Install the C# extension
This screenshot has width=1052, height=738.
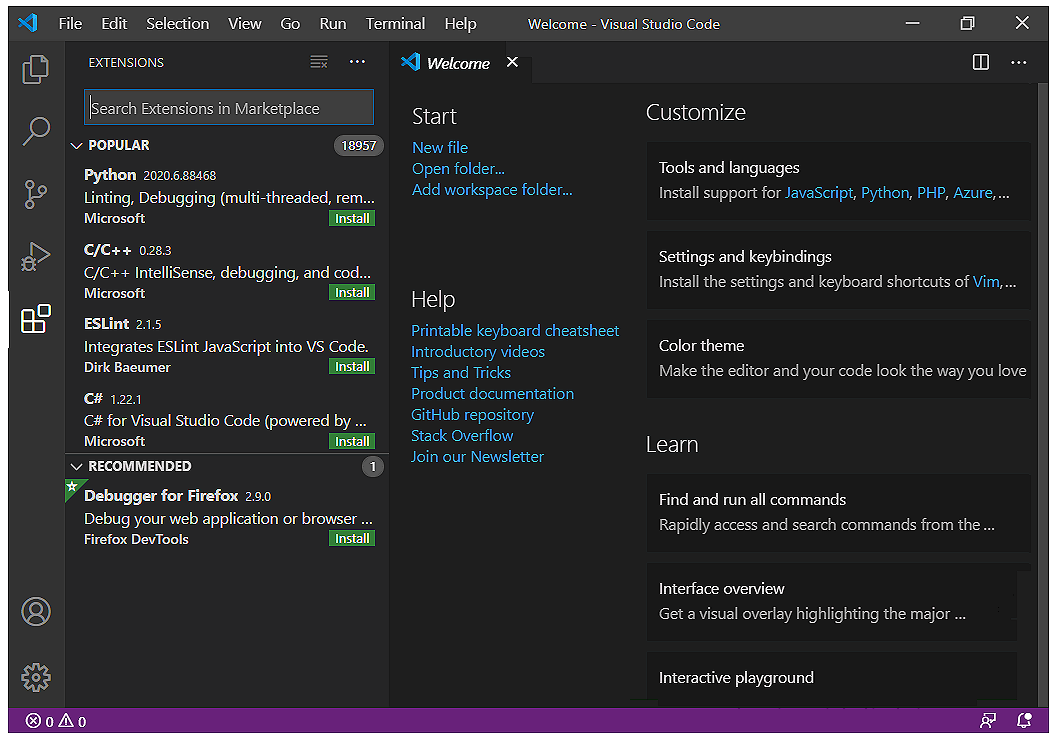tap(352, 441)
